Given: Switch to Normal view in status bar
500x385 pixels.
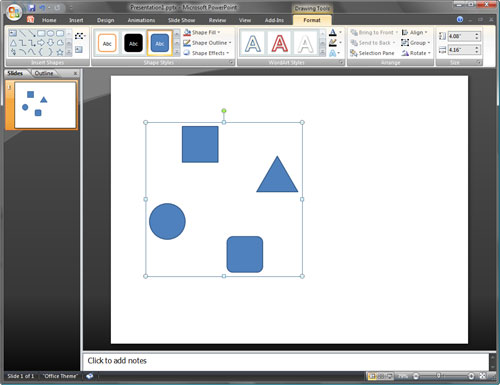Looking at the screenshot, I should point(372,376).
